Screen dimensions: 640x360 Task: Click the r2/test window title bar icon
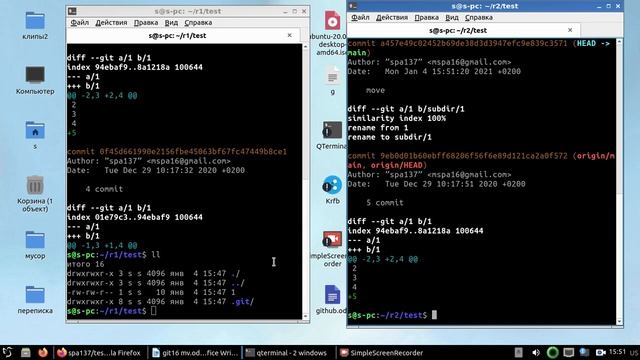353,6
